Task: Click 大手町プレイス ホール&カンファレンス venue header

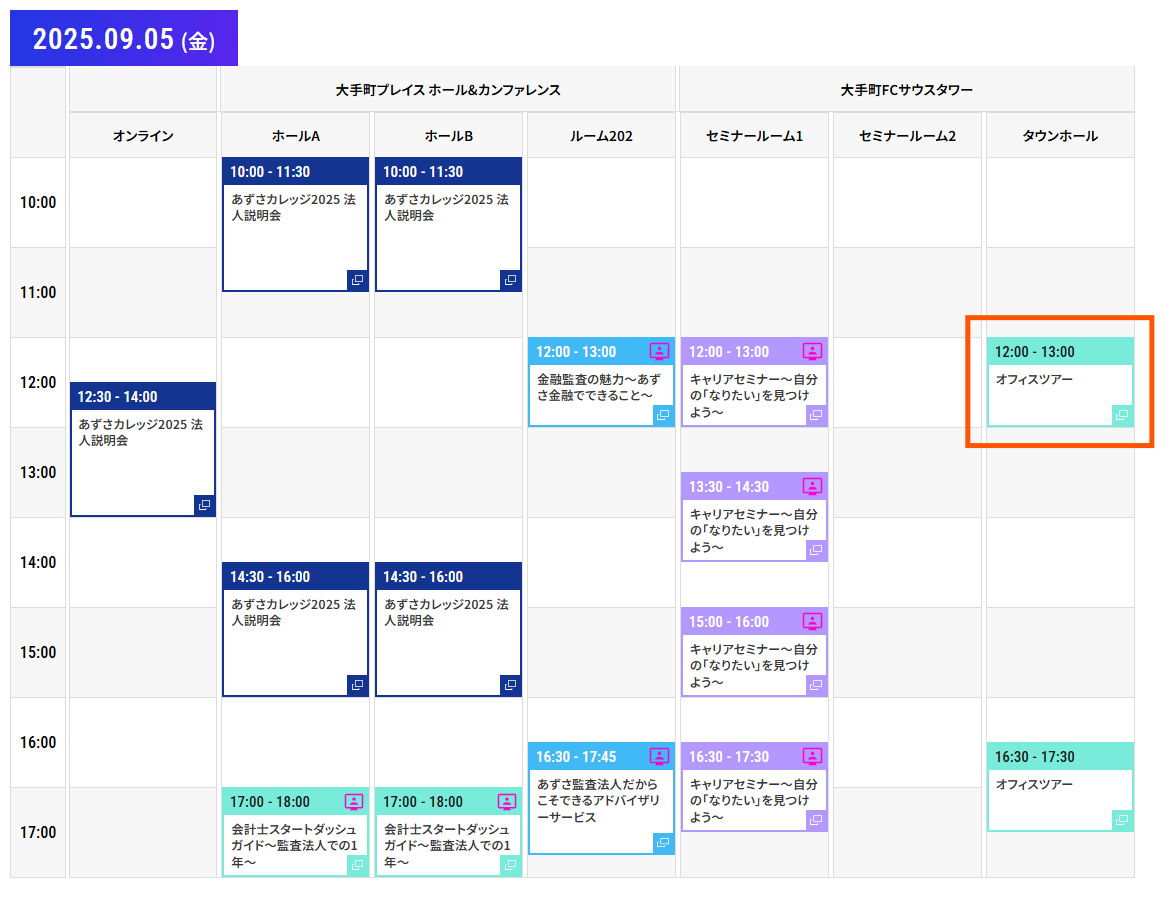Action: [448, 90]
